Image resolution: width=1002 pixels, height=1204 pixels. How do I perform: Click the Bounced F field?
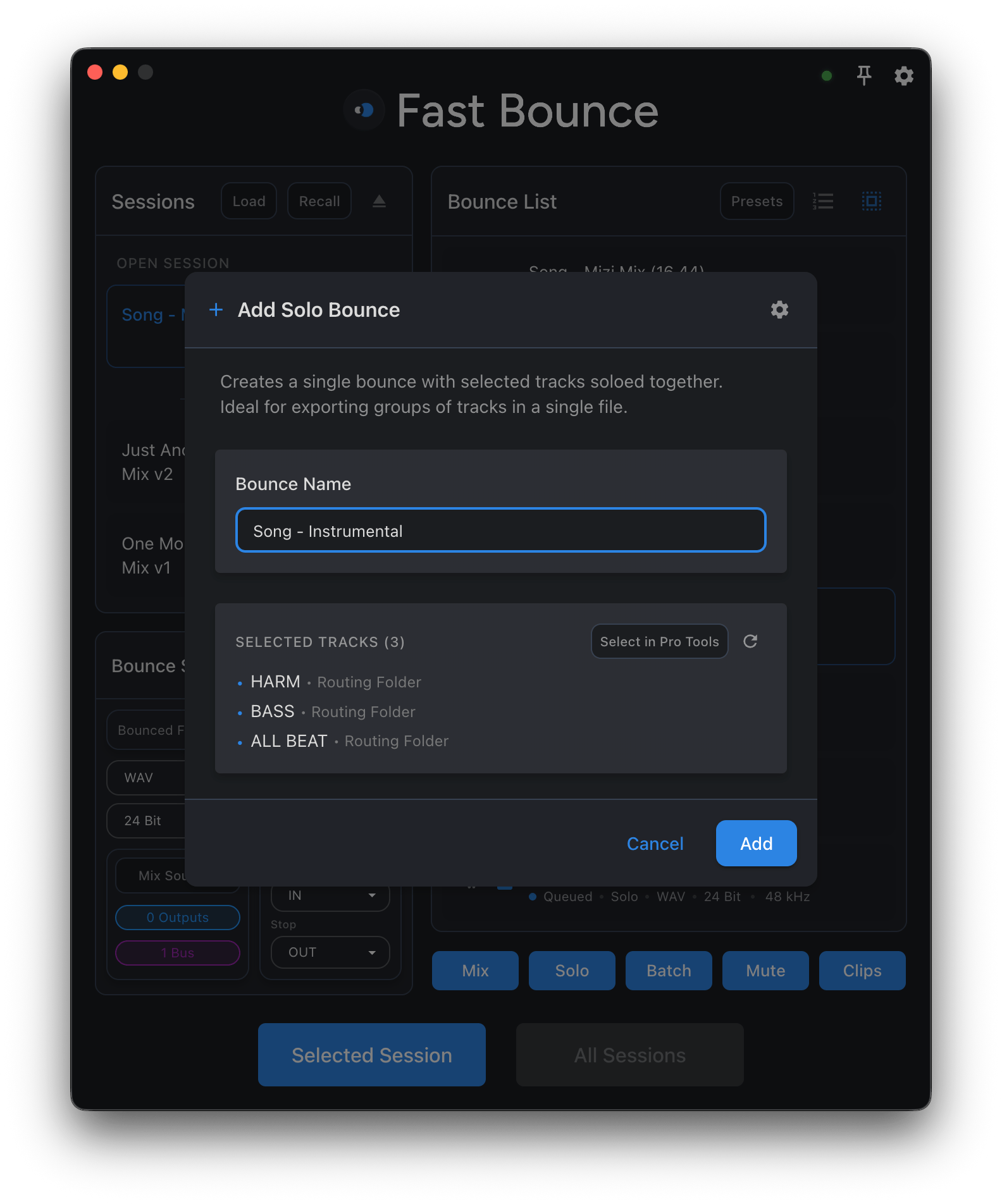click(x=146, y=730)
